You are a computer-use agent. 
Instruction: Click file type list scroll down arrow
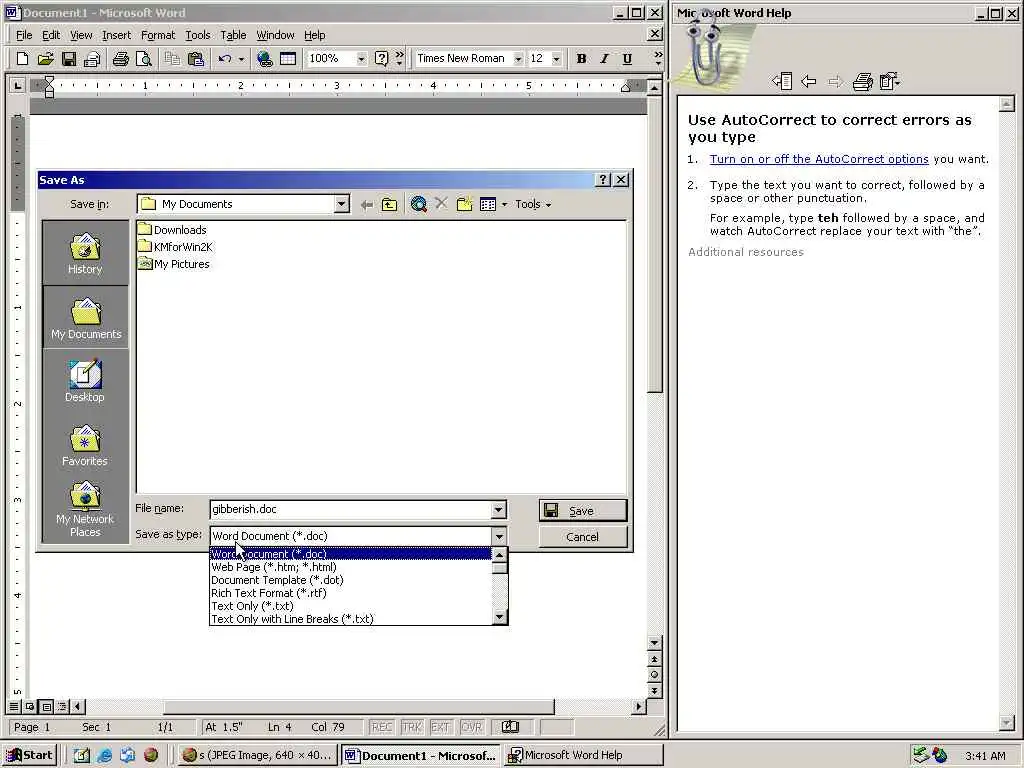tap(500, 616)
